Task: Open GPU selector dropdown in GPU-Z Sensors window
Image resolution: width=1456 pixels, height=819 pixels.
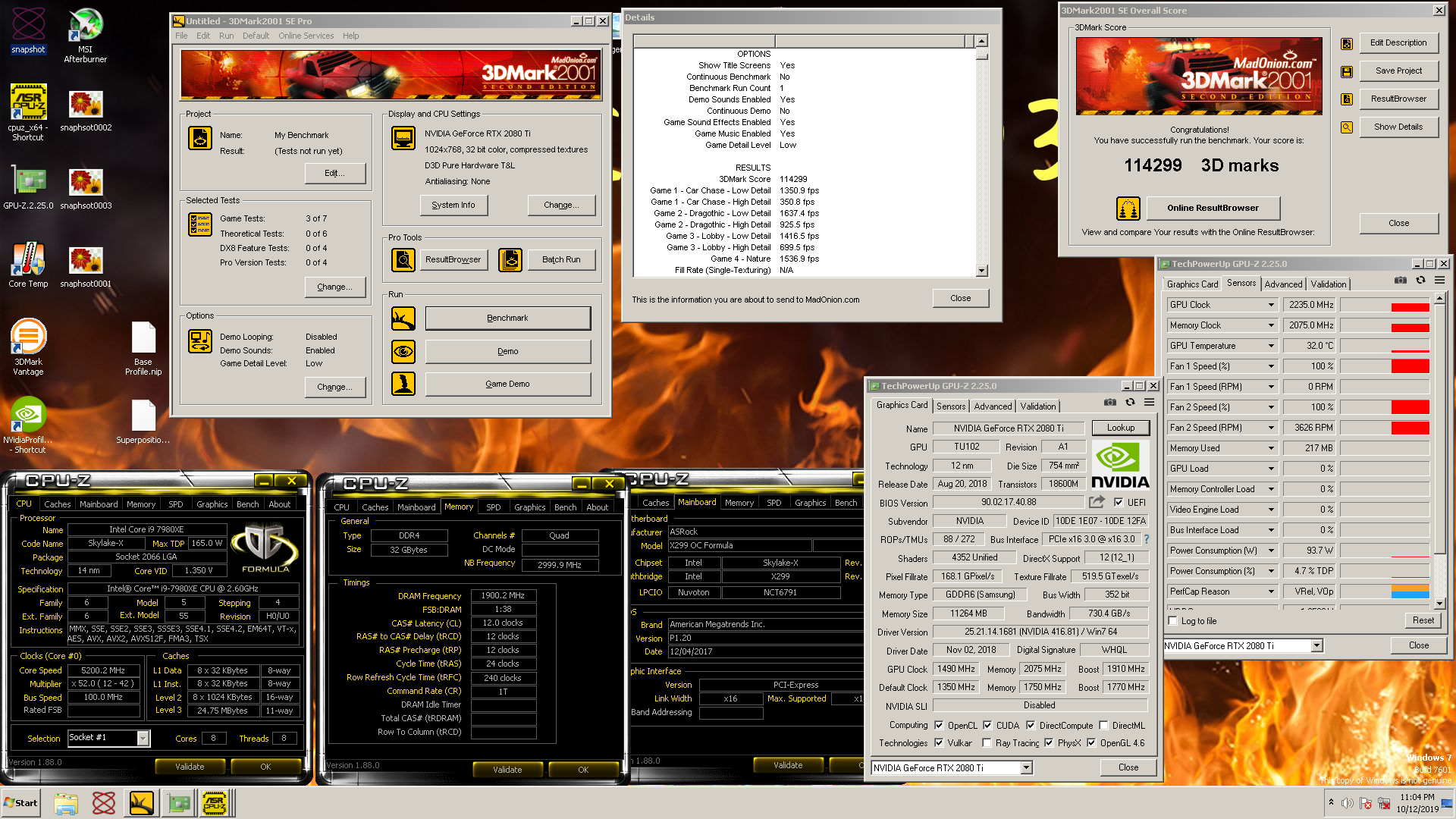Action: (1317, 646)
